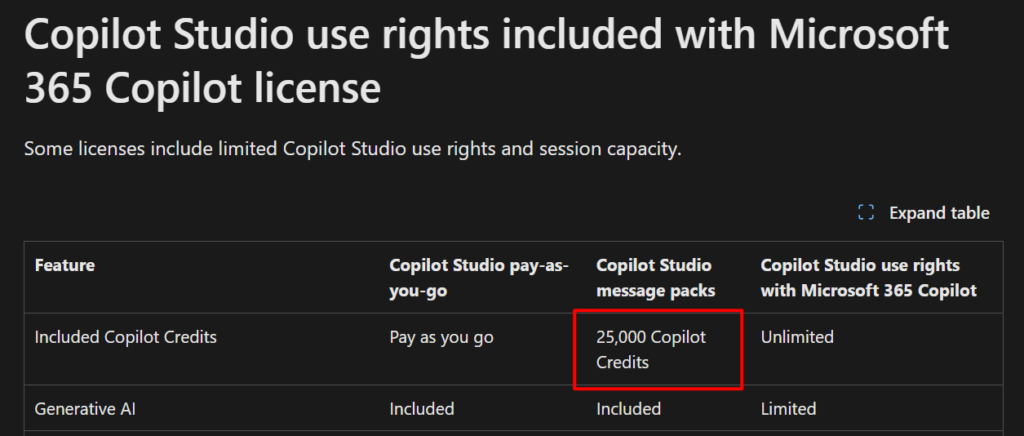Select the Copilot Studio pay-as-you-go column header
Image resolution: width=1024 pixels, height=436 pixels.
[x=478, y=277]
